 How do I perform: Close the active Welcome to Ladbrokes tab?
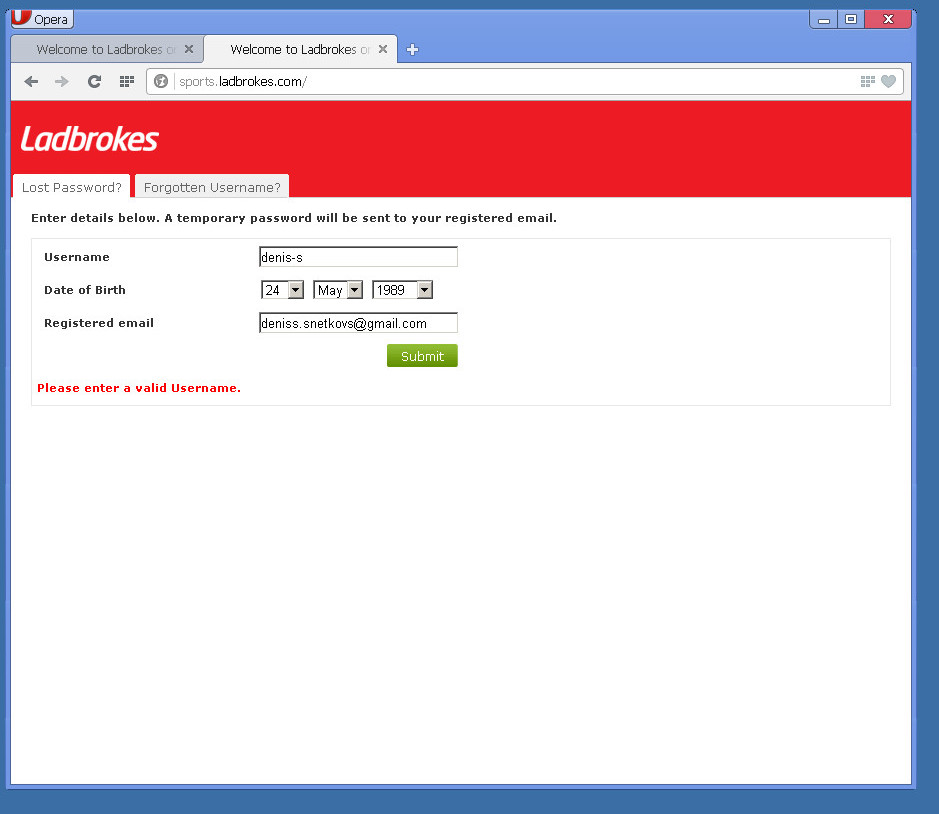[383, 49]
